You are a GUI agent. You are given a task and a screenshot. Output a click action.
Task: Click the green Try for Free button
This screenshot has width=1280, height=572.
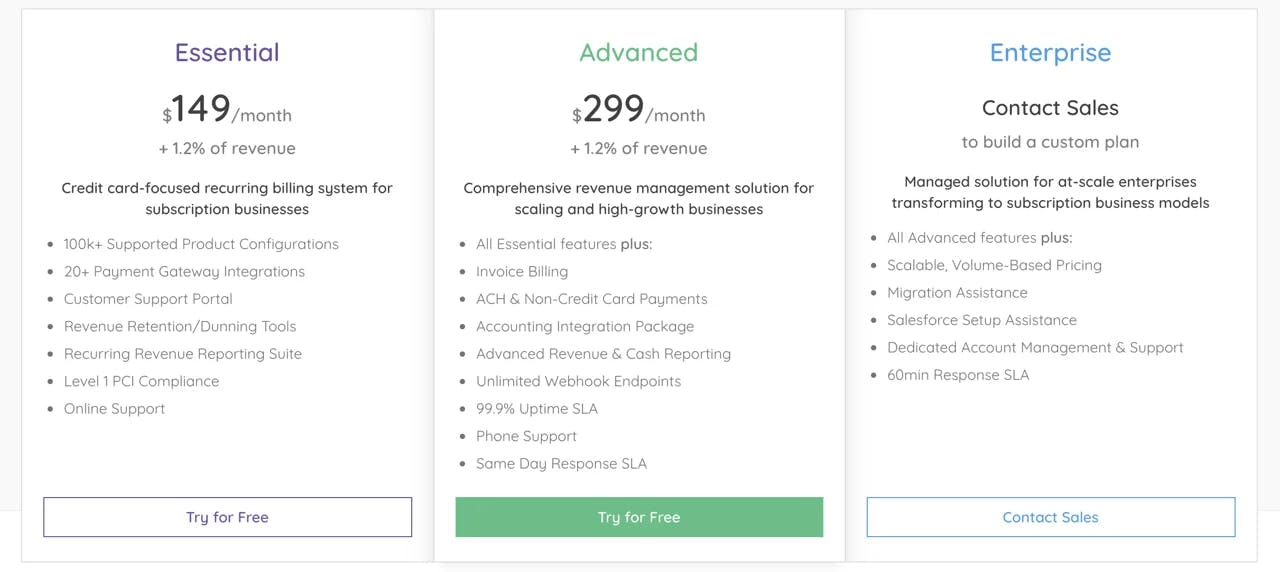[x=639, y=517]
